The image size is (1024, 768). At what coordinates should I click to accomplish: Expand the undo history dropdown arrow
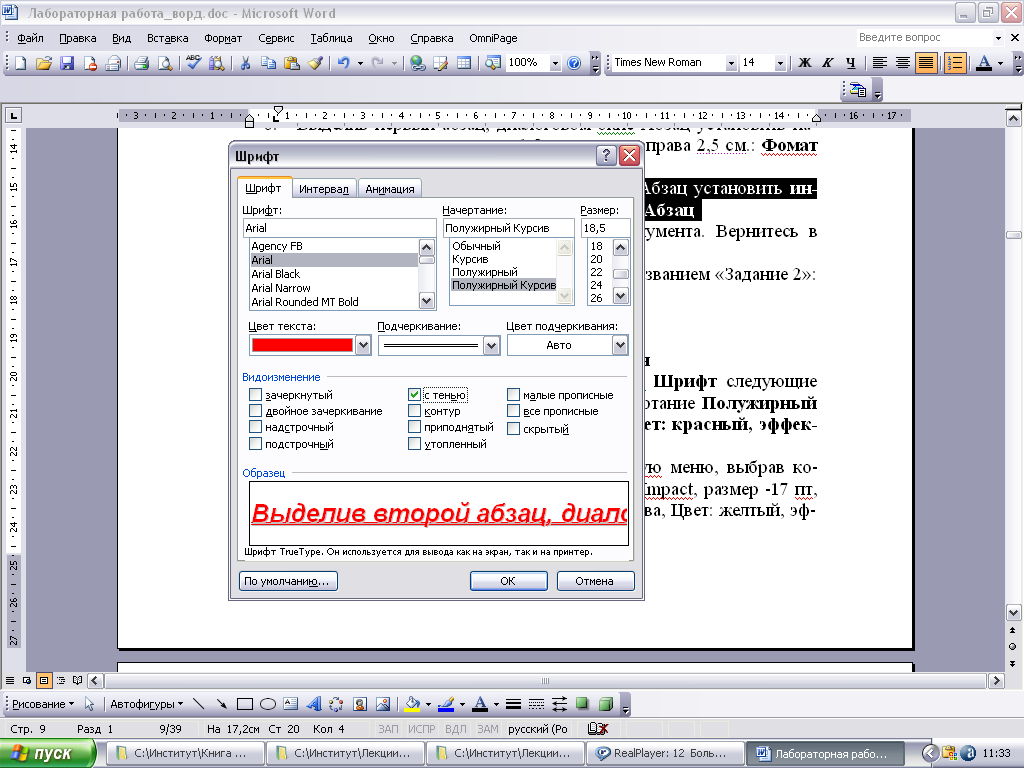[360, 63]
